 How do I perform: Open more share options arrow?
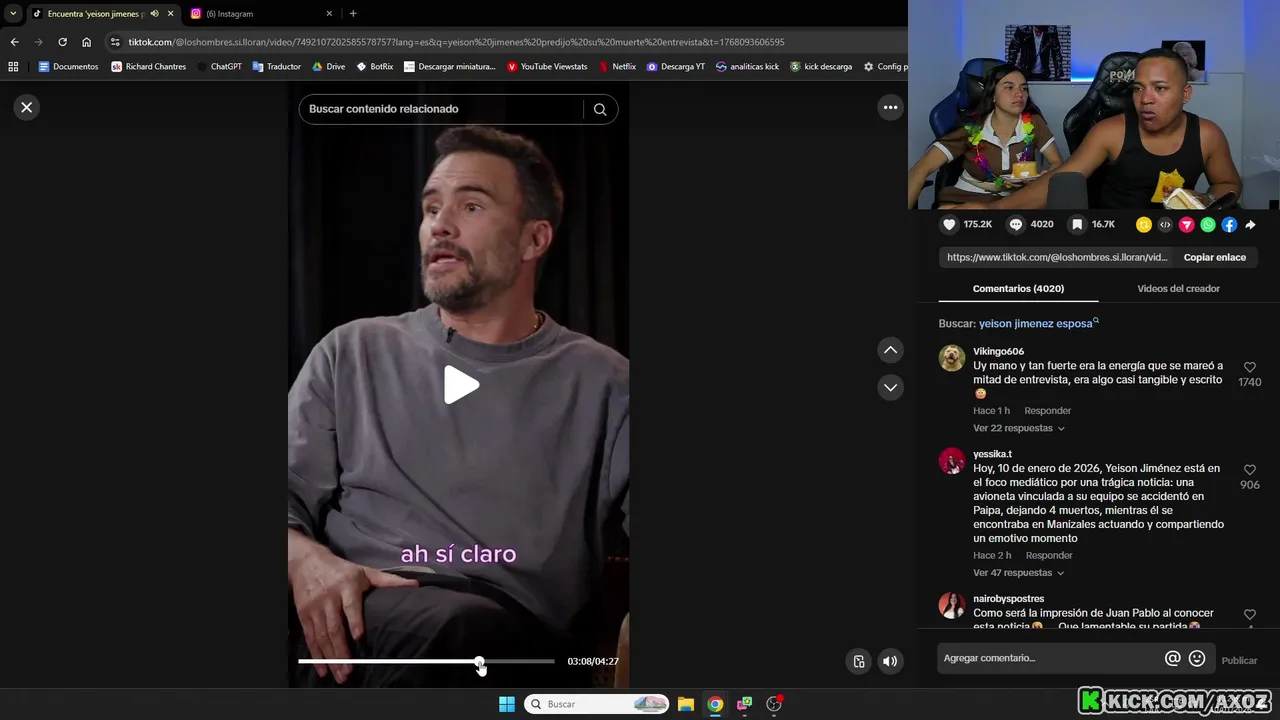(1250, 225)
